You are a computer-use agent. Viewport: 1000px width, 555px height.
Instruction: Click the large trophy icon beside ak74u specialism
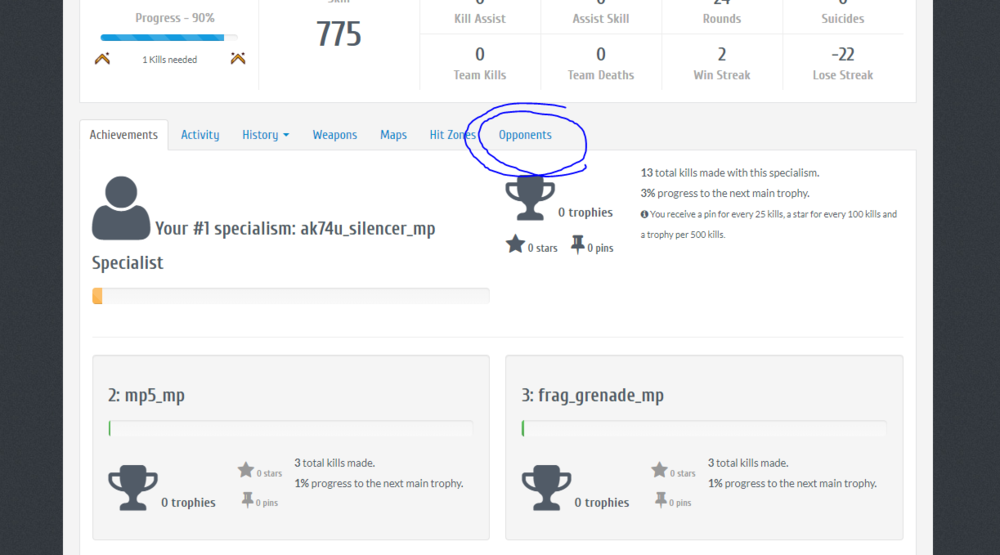528,198
